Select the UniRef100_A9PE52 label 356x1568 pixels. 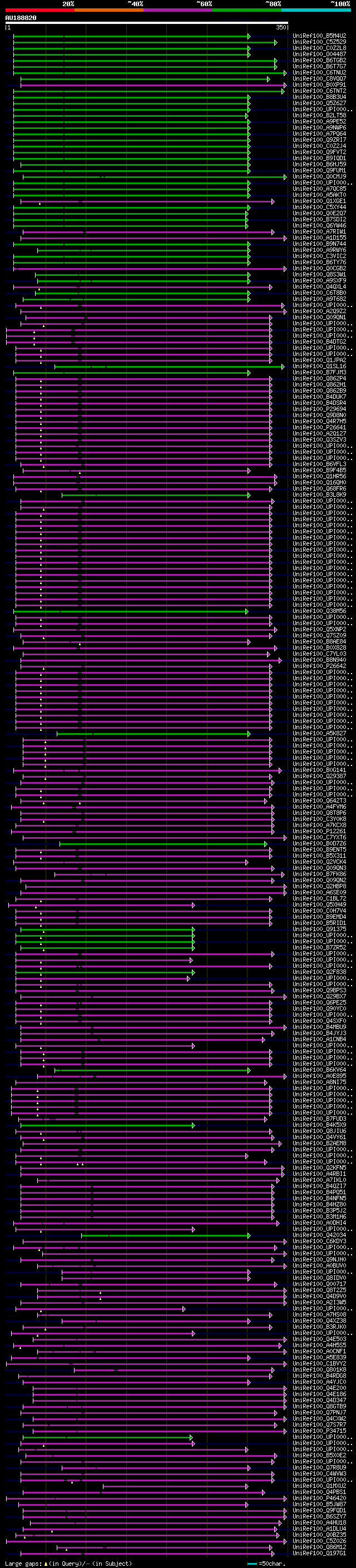click(x=319, y=121)
